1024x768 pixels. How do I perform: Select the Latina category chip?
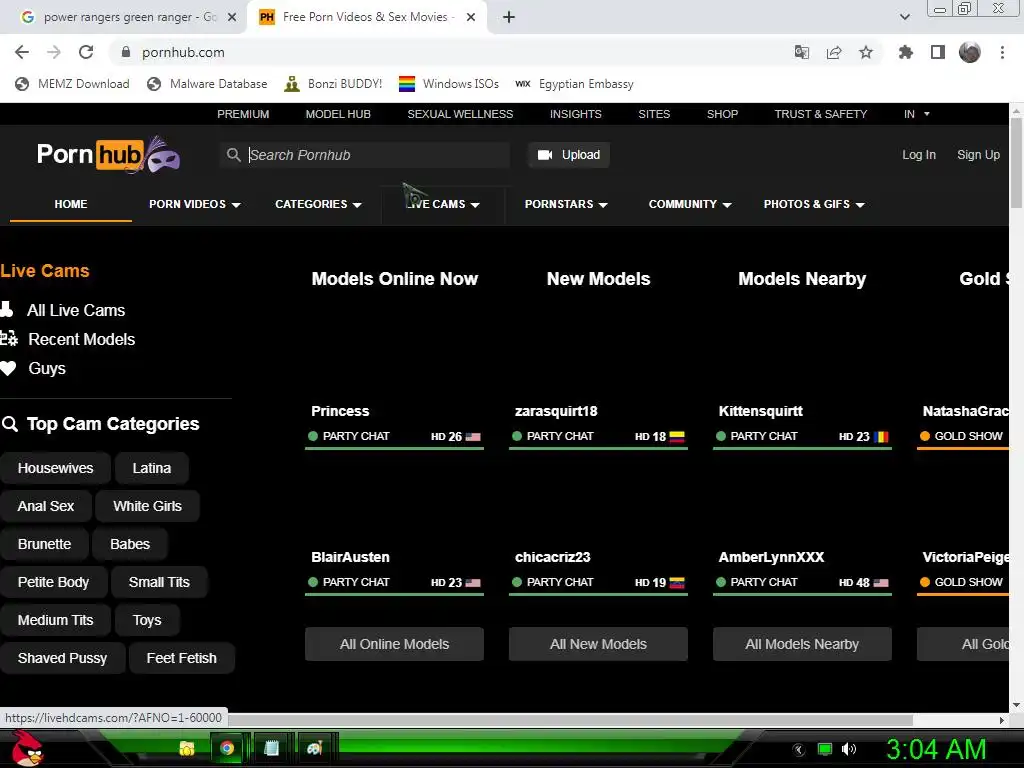tap(152, 468)
